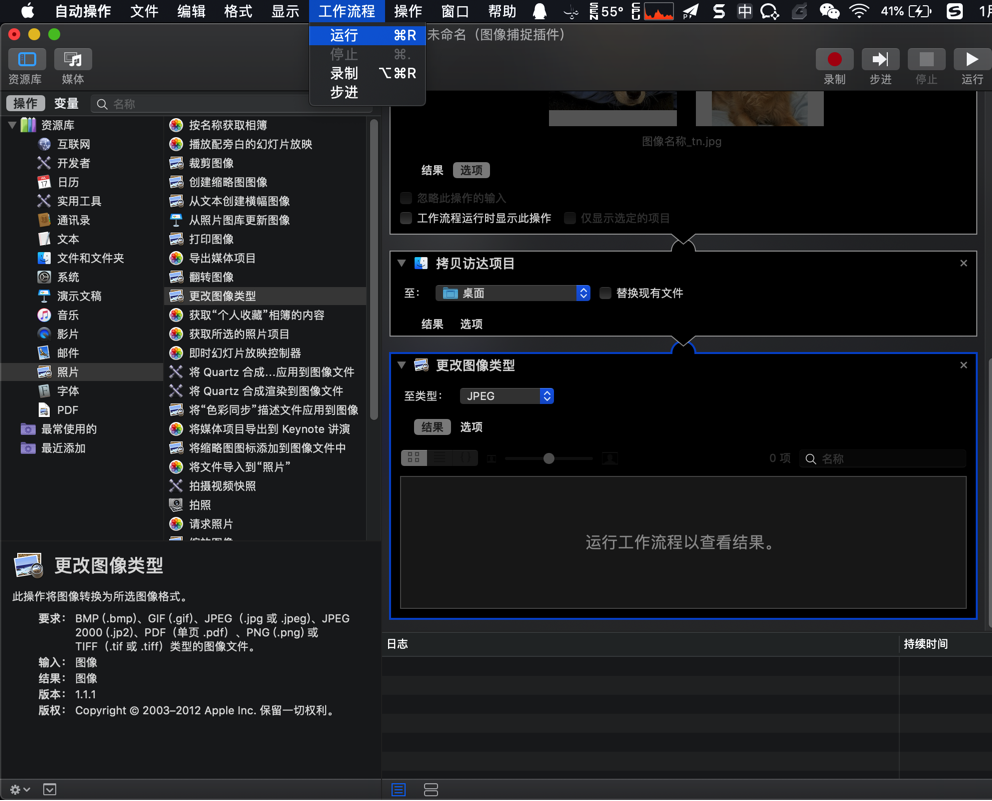Screen dimensions: 992x801
Task: Open WeChat in the menu bar
Action: [x=829, y=11]
